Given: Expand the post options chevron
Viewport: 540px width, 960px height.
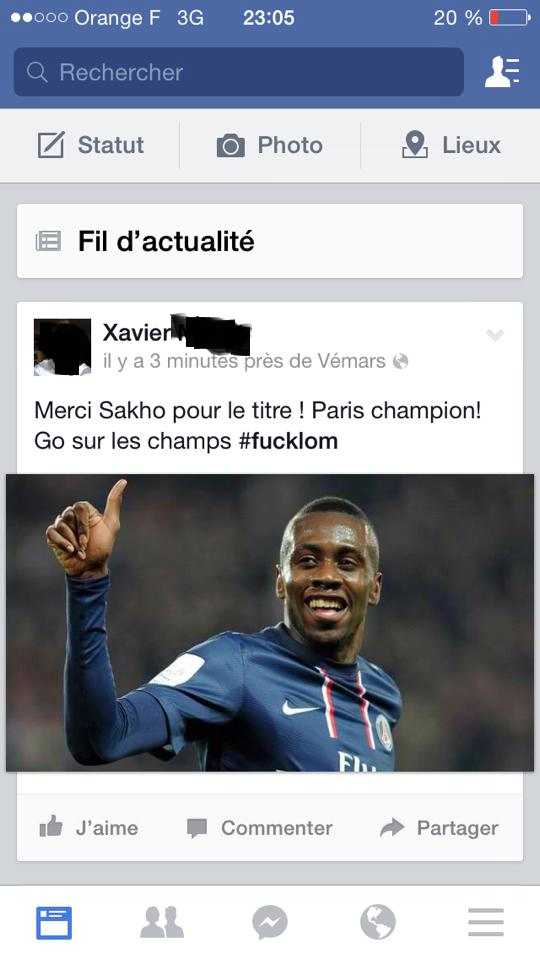Looking at the screenshot, I should pyautogui.click(x=495, y=335).
